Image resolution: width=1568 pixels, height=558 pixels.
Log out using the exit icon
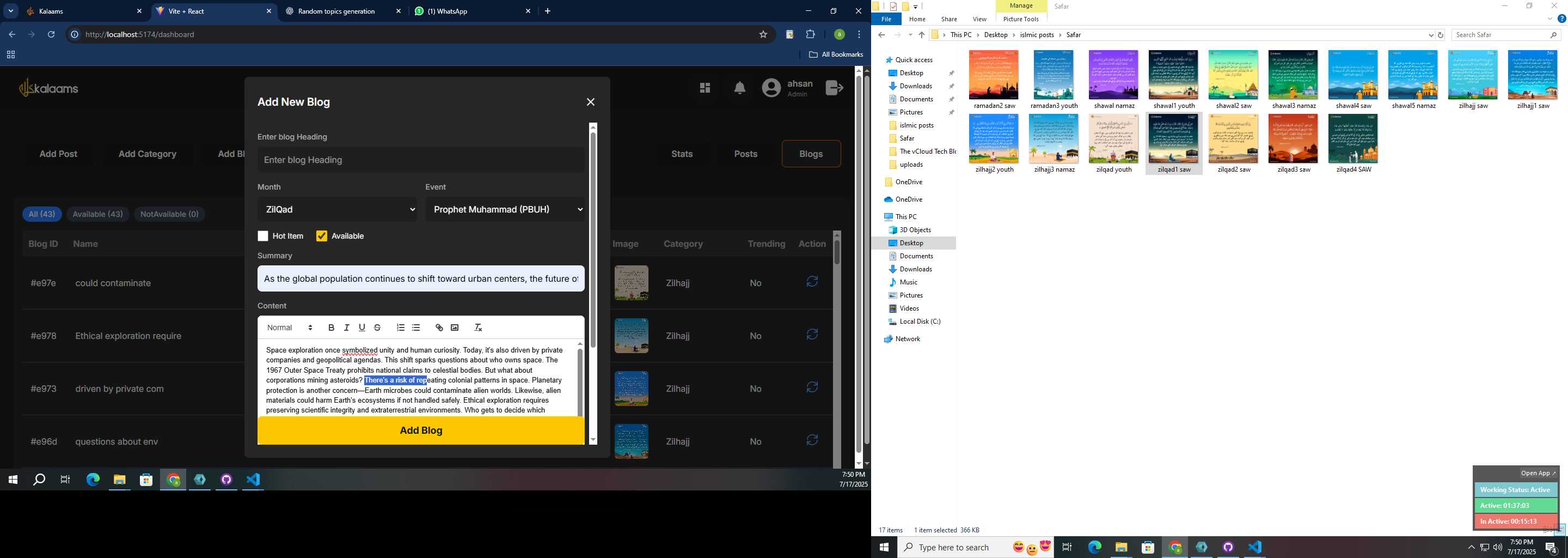pyautogui.click(x=834, y=88)
